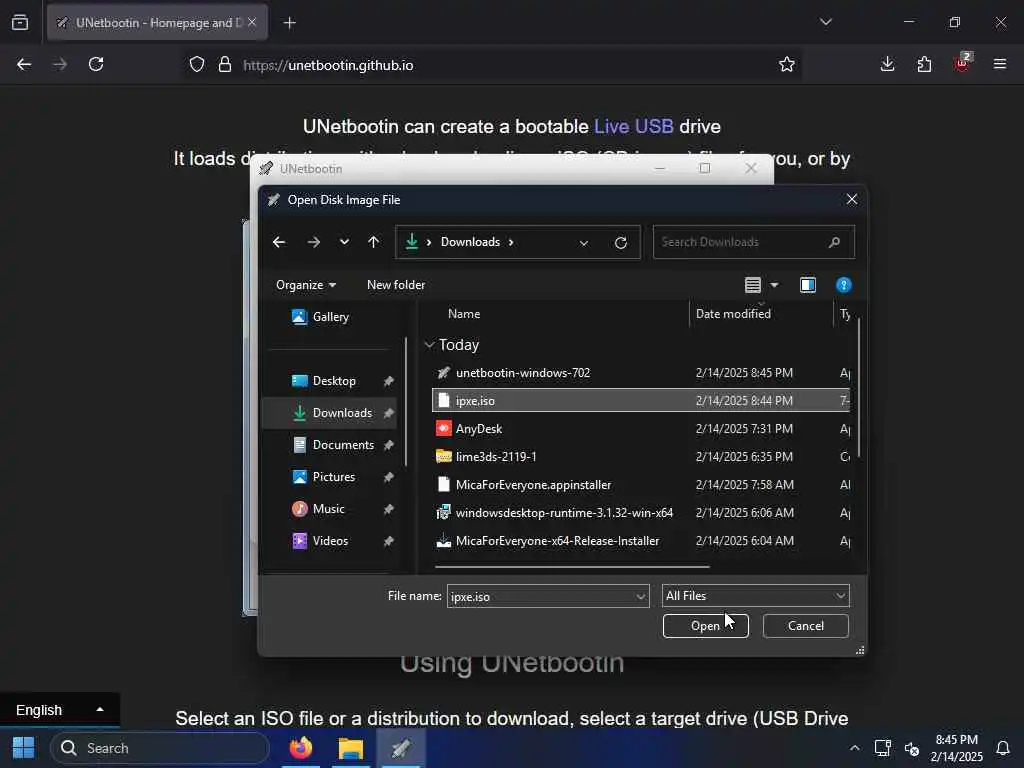Go forward in the file dialog
1024x768 pixels.
(313, 242)
